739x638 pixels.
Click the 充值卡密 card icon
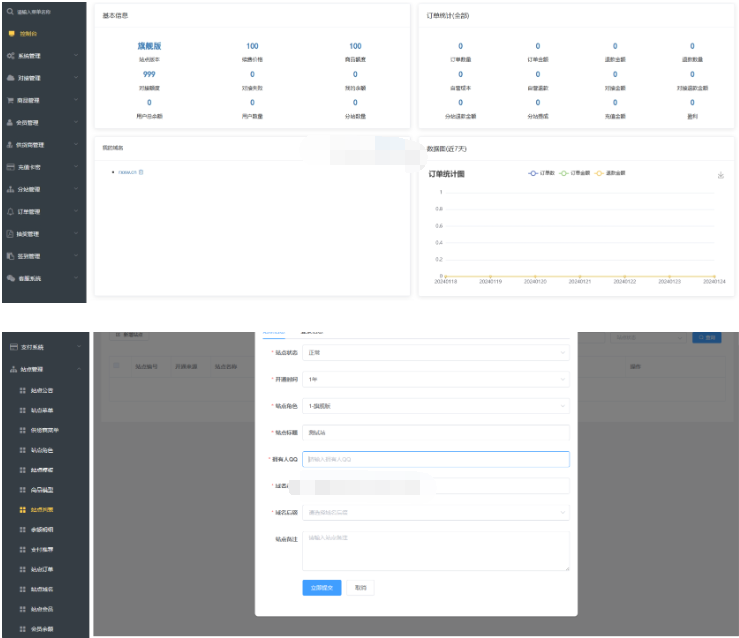coord(10,167)
